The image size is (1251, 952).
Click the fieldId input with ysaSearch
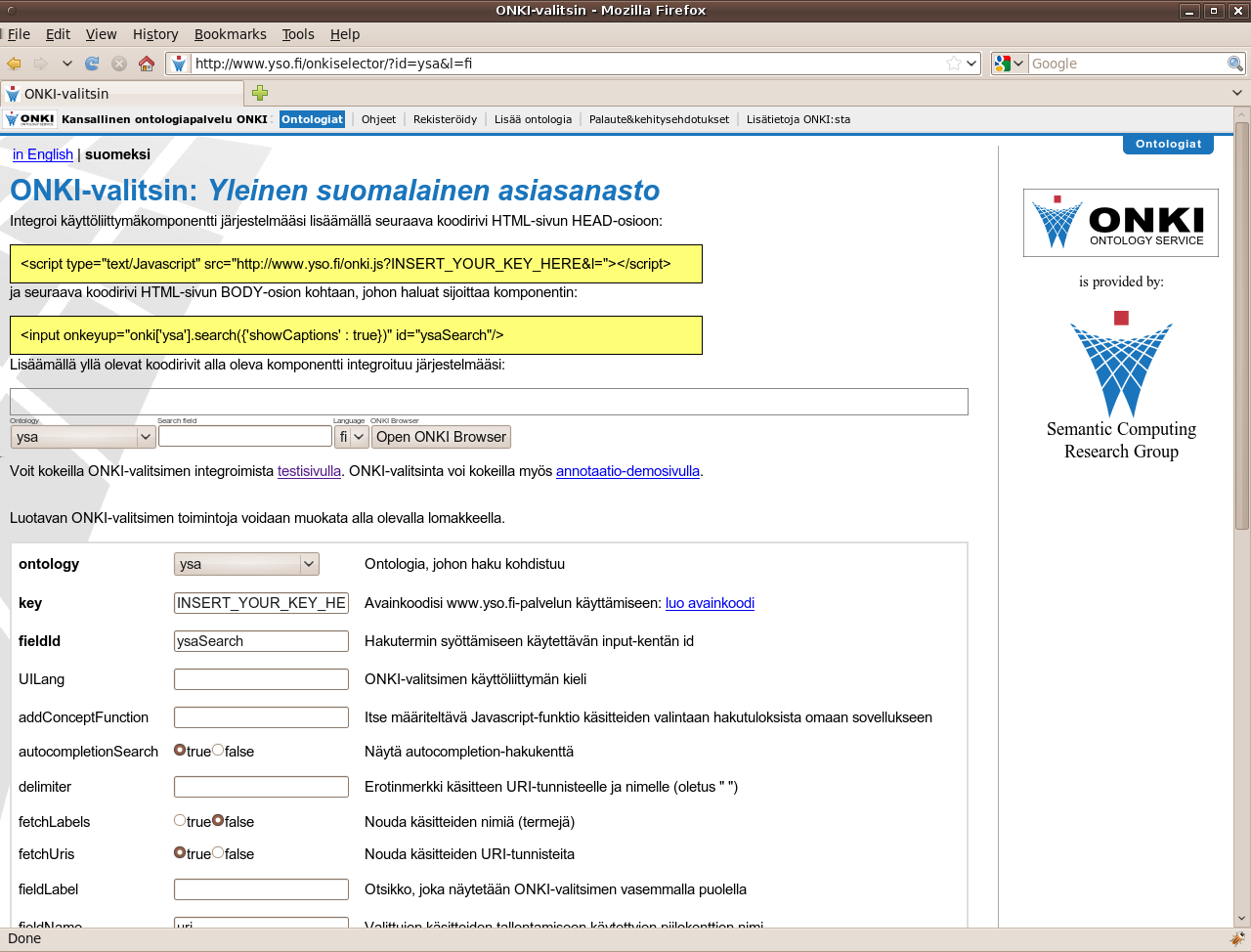[261, 641]
